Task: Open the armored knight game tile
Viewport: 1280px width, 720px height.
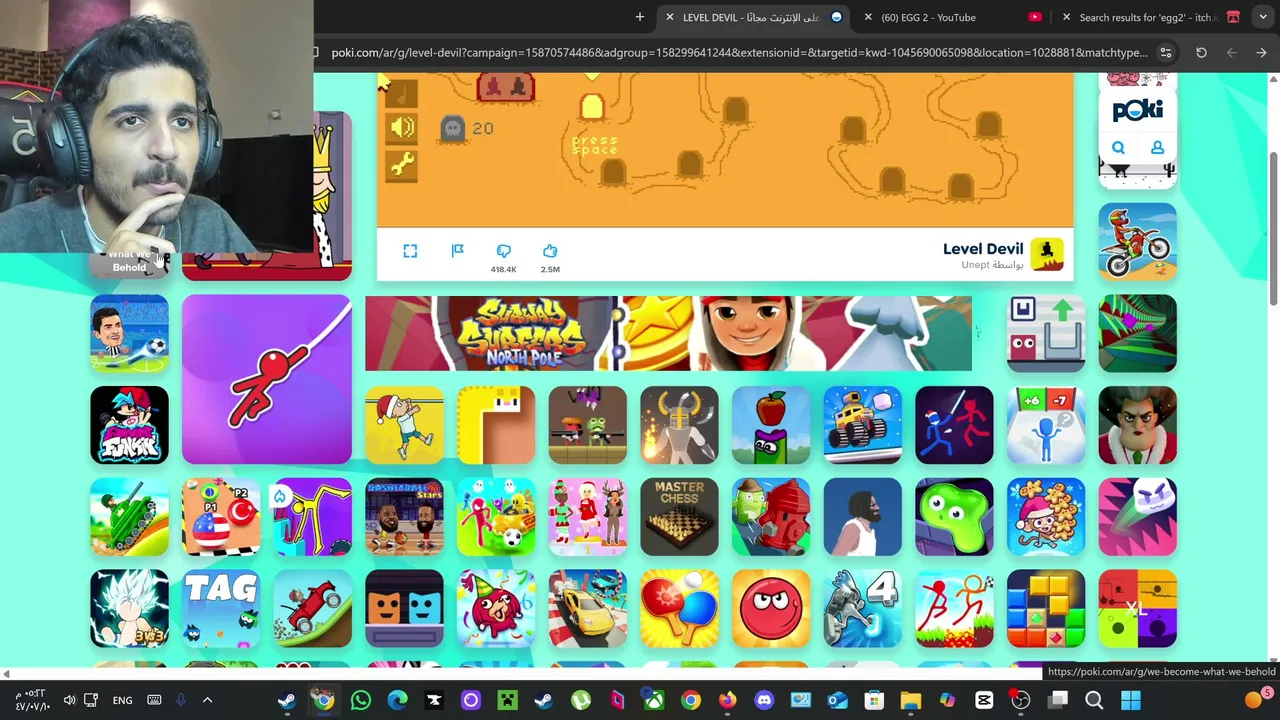Action: 679,425
